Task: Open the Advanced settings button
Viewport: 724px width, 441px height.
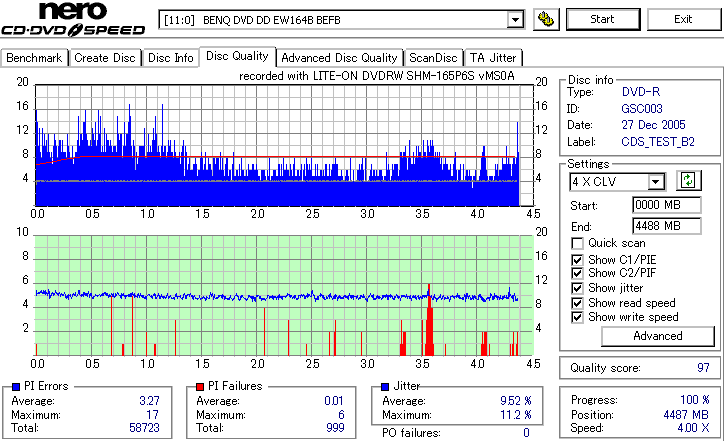Action: (658, 336)
